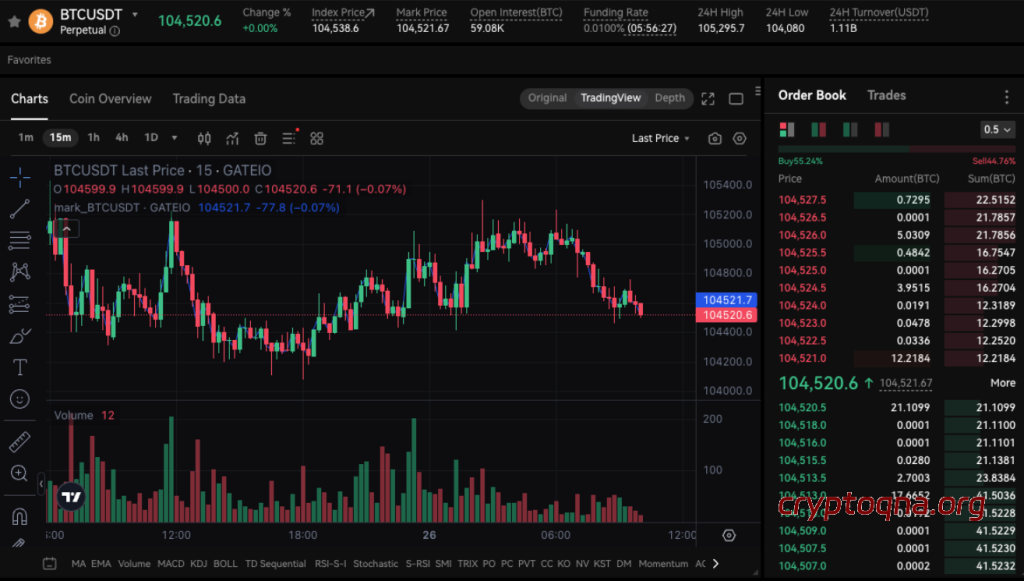Click the zoom in magnifier tool
Image resolution: width=1024 pixels, height=581 pixels.
click(x=19, y=473)
